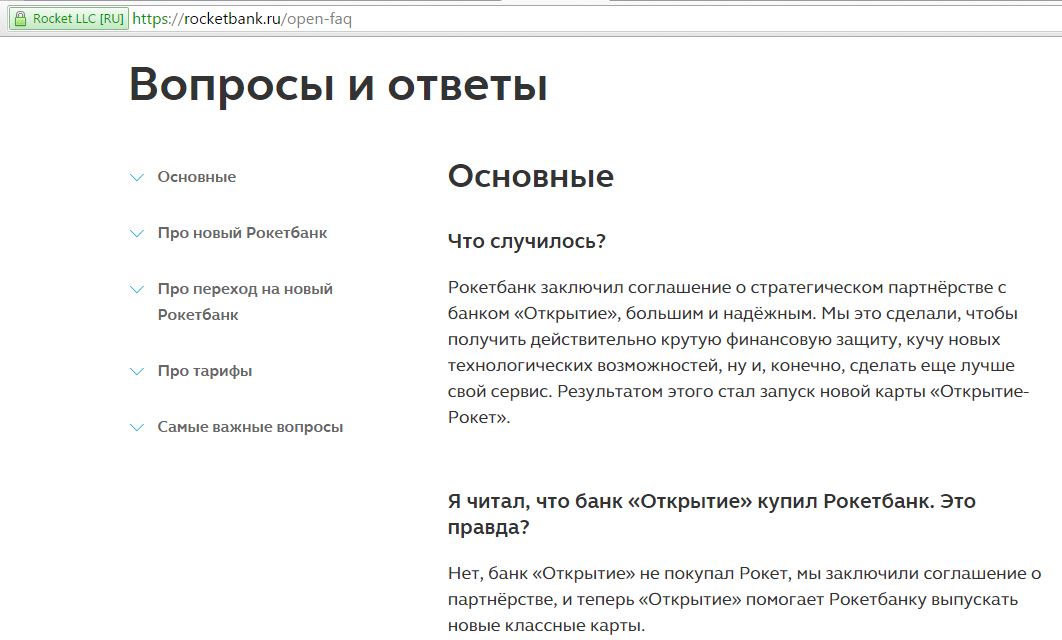Expand the chevron beside Про новый Рокетбанк
Screen dimensions: 1062x640
(137, 234)
